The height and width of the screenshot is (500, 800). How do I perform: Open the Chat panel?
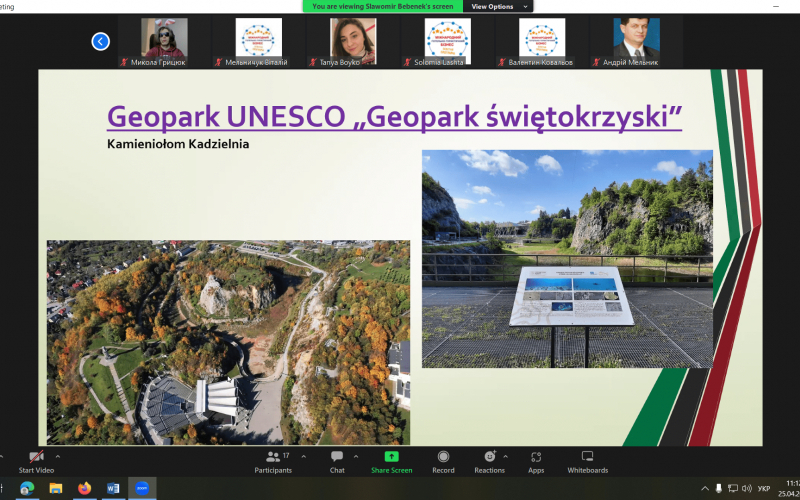(x=337, y=461)
